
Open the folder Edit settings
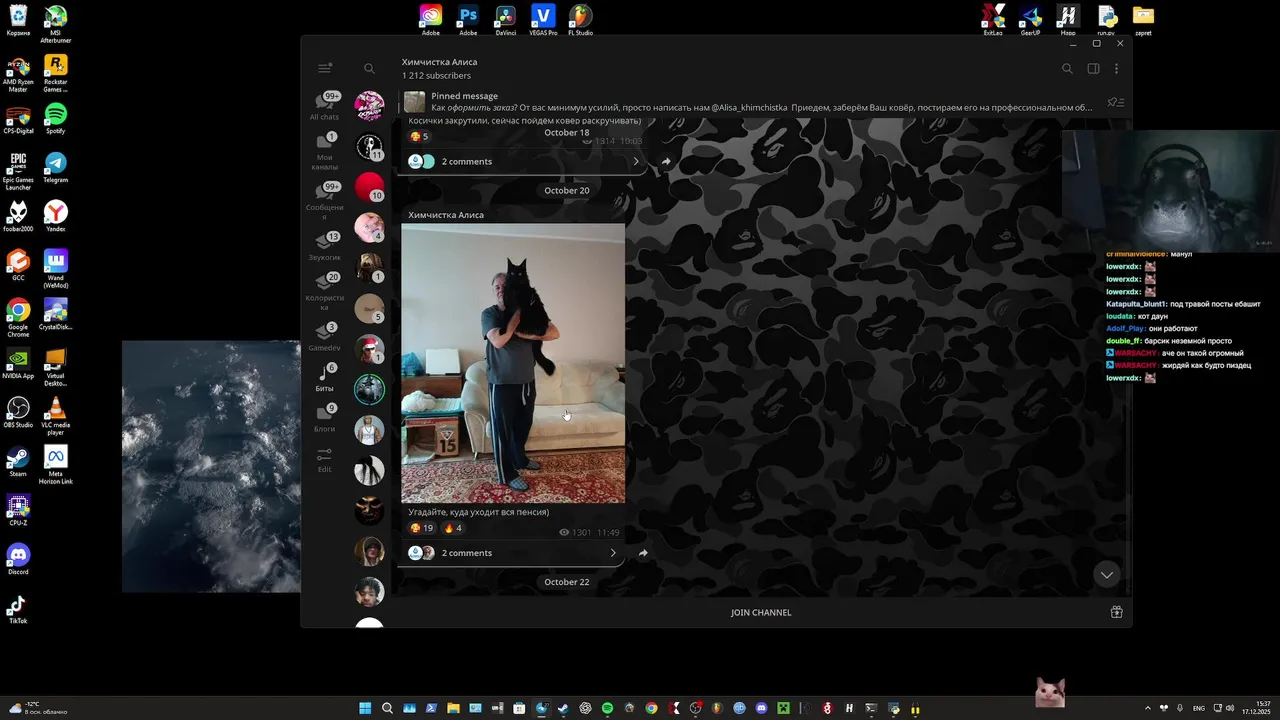tap(324, 460)
